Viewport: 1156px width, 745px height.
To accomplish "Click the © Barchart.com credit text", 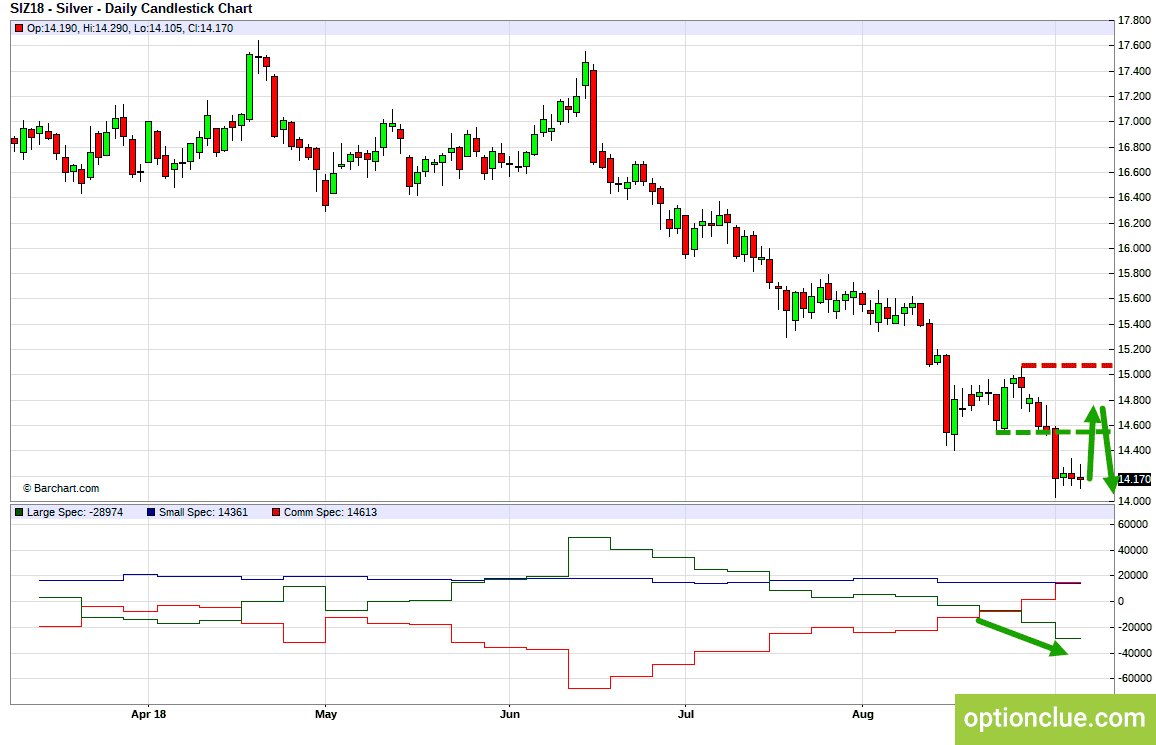I will [61, 489].
